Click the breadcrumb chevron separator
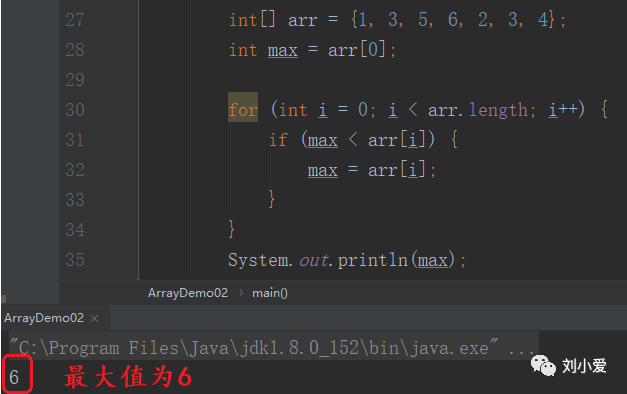 (x=241, y=293)
